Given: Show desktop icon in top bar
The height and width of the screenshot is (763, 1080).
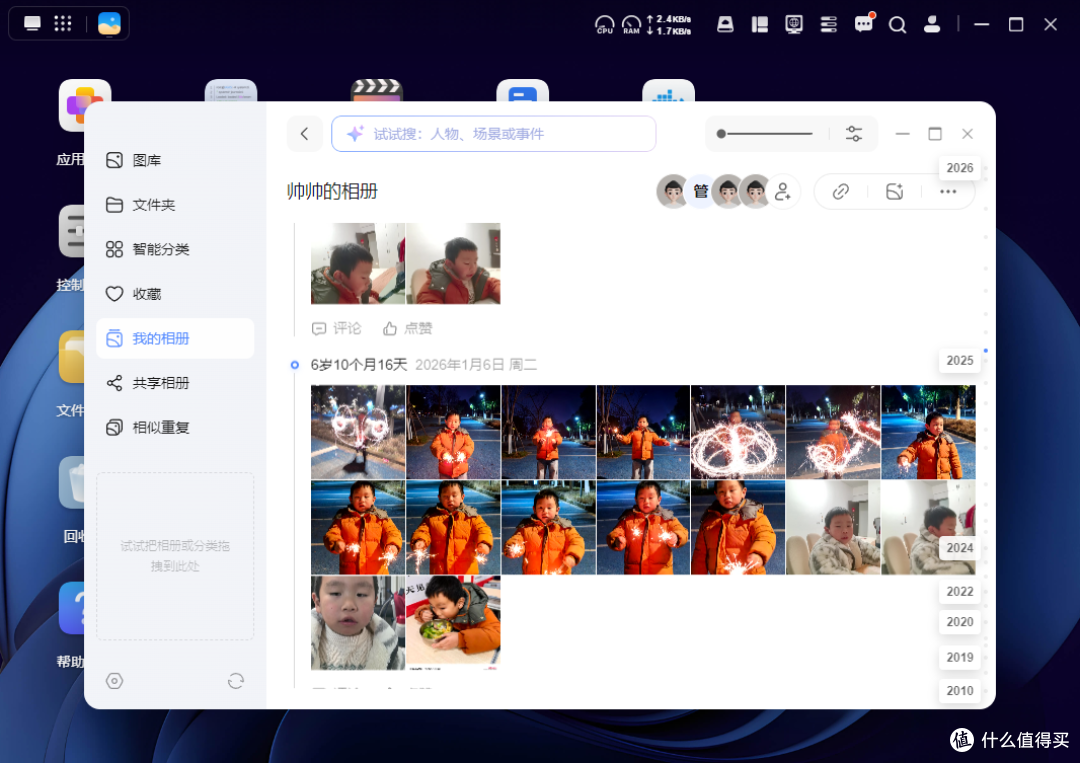Looking at the screenshot, I should pyautogui.click(x=32, y=24).
